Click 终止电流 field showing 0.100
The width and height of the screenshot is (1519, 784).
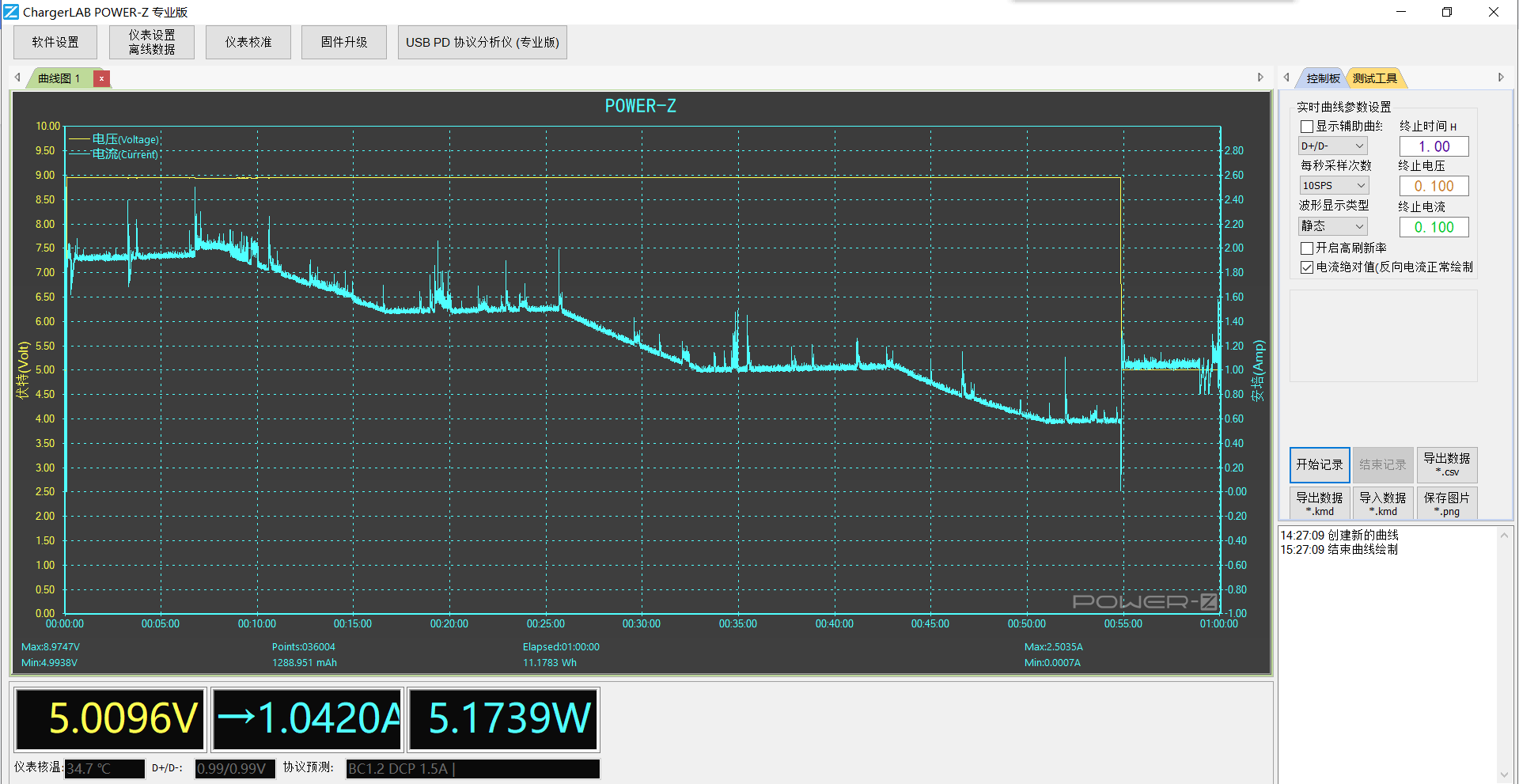coord(1434,227)
